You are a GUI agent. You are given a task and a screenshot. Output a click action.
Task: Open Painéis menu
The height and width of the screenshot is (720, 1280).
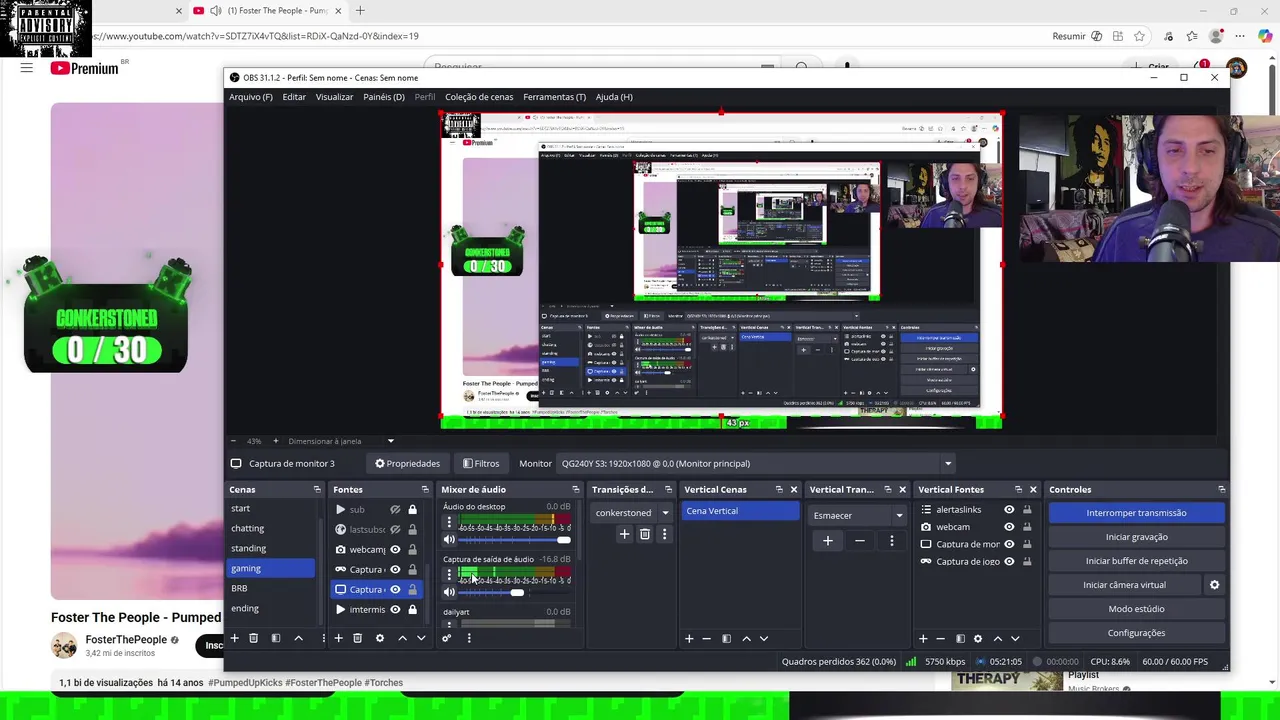(x=384, y=97)
